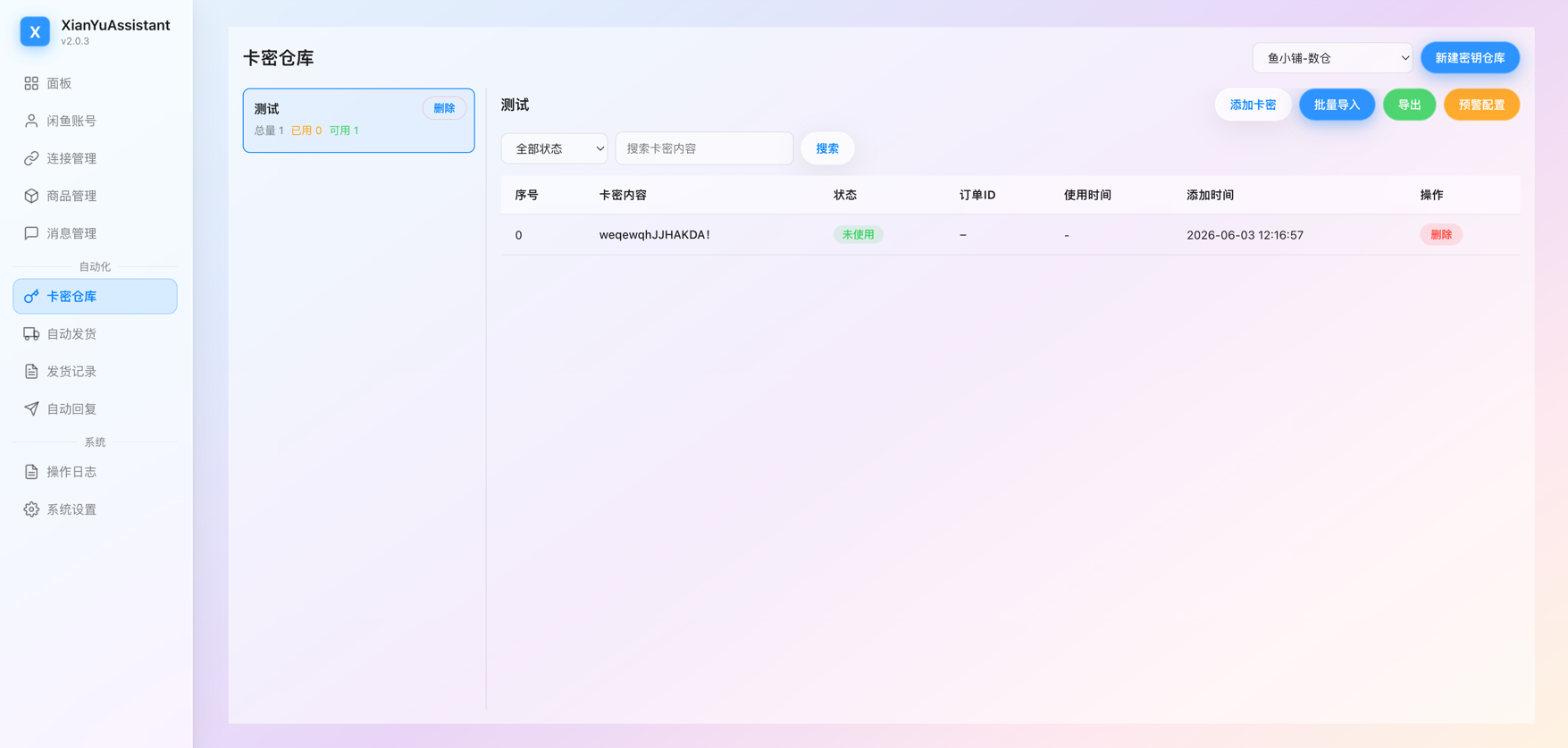Screen dimensions: 1568x748
Task: Open the orange 预警配置 button
Action: [x=1481, y=105]
